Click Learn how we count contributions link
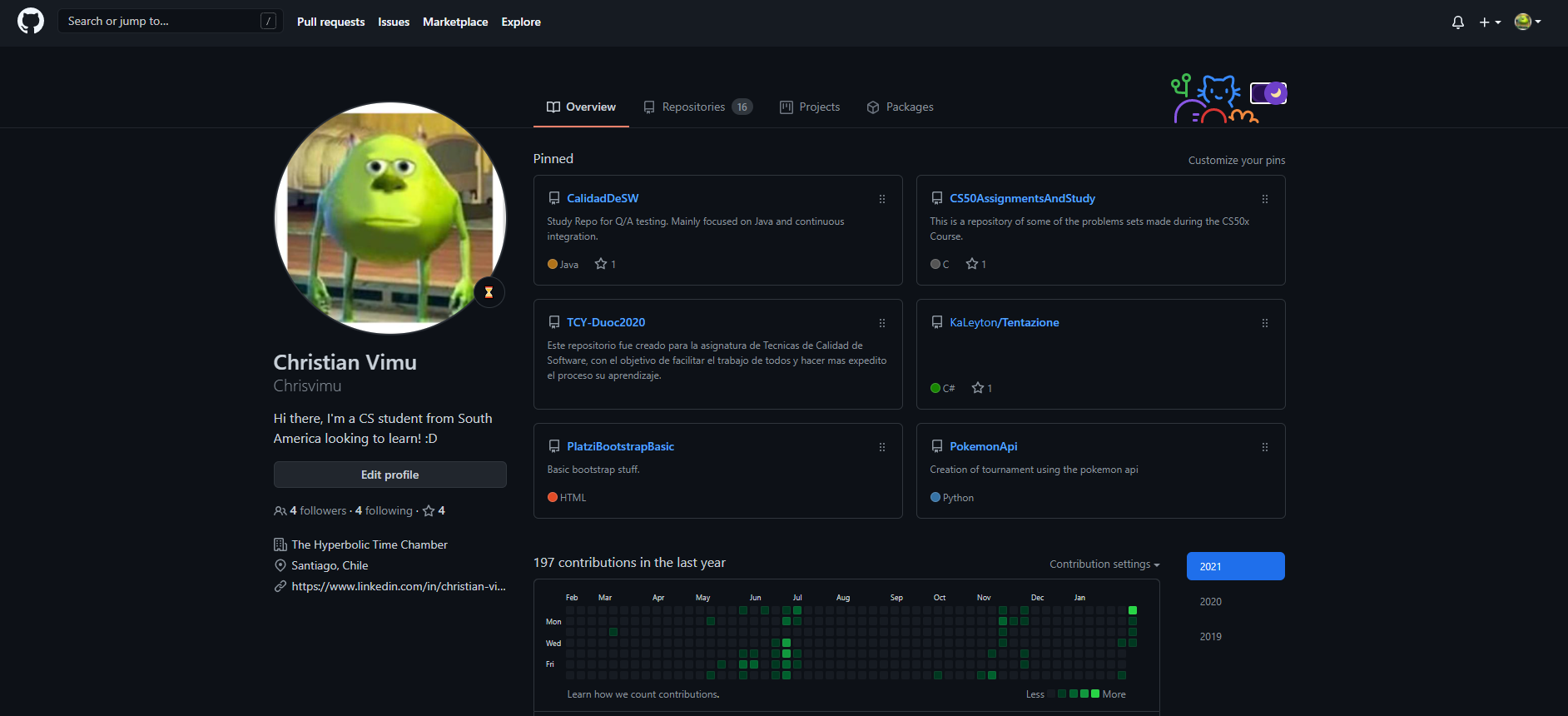Viewport: 1568px width, 716px height. [x=643, y=694]
